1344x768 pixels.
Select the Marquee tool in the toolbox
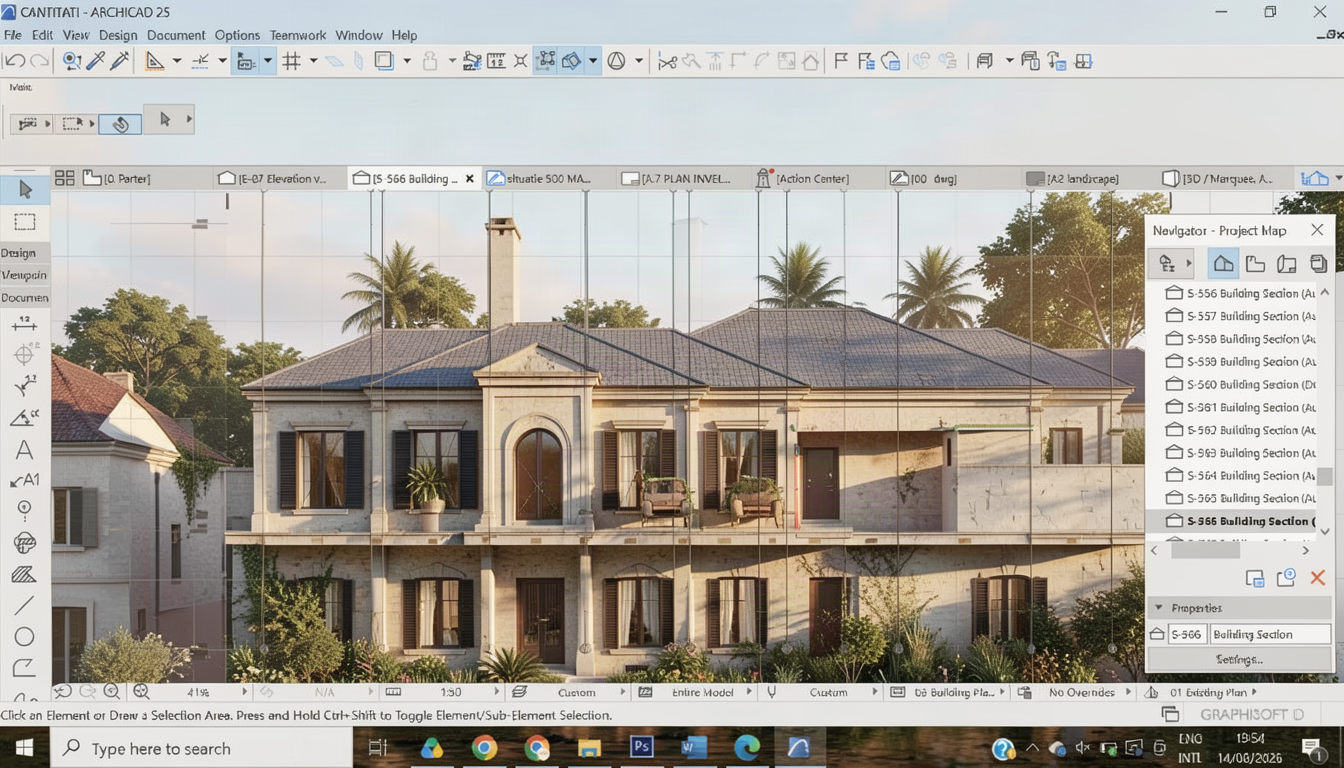pos(25,221)
